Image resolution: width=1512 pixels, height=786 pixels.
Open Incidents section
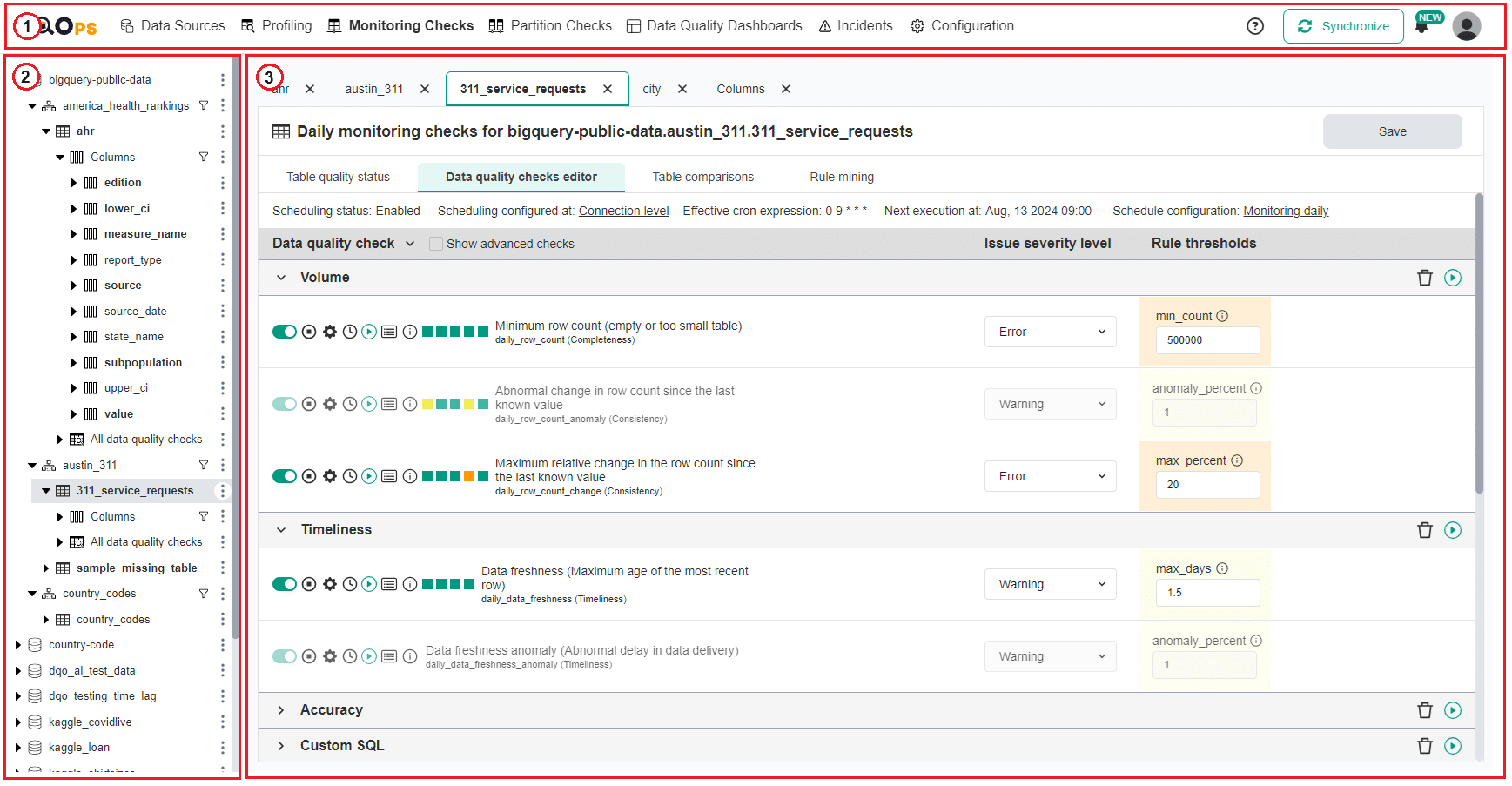coord(856,26)
